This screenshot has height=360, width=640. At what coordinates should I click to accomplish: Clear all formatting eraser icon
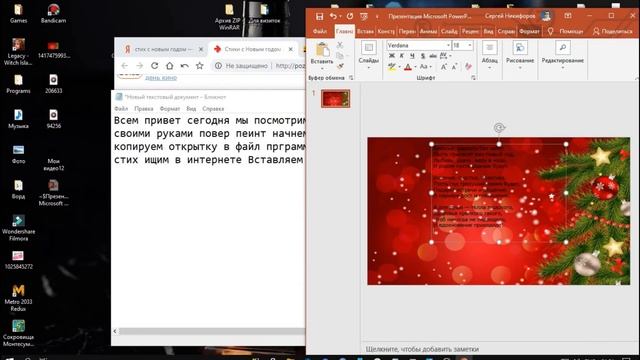(468, 67)
